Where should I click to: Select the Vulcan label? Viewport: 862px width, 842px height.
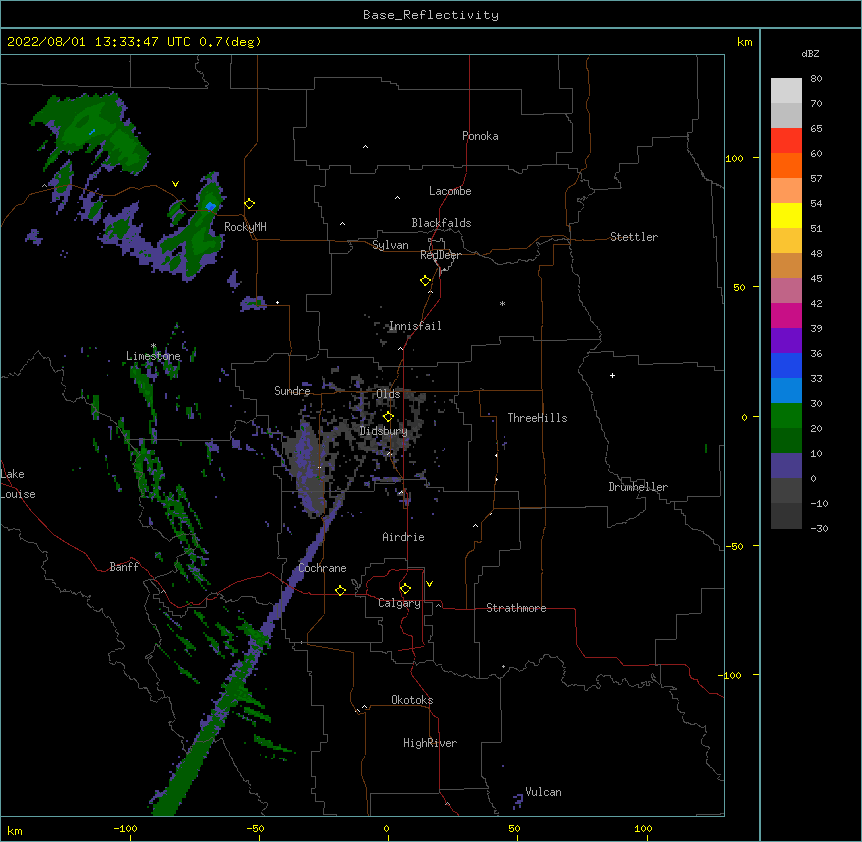click(543, 792)
